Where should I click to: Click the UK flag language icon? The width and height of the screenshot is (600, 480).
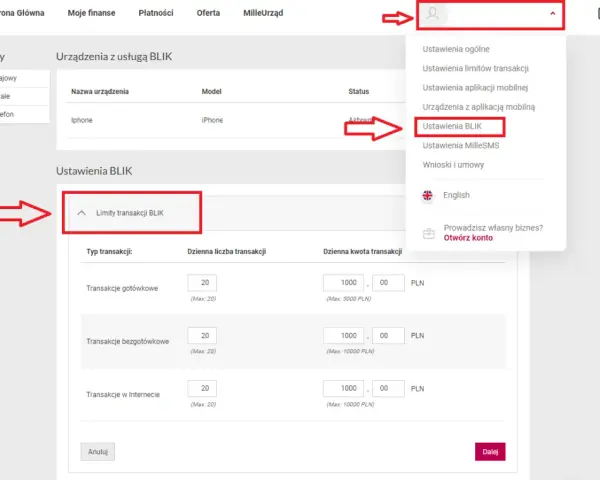pos(427,196)
